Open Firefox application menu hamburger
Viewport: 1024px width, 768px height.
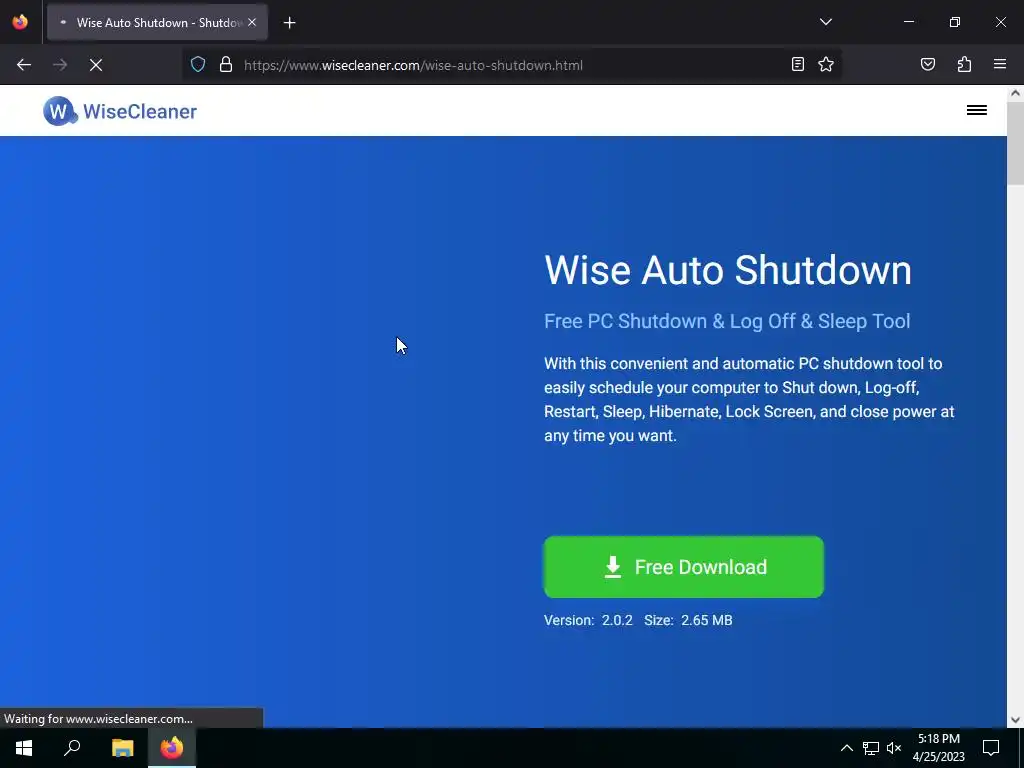click(x=1000, y=64)
